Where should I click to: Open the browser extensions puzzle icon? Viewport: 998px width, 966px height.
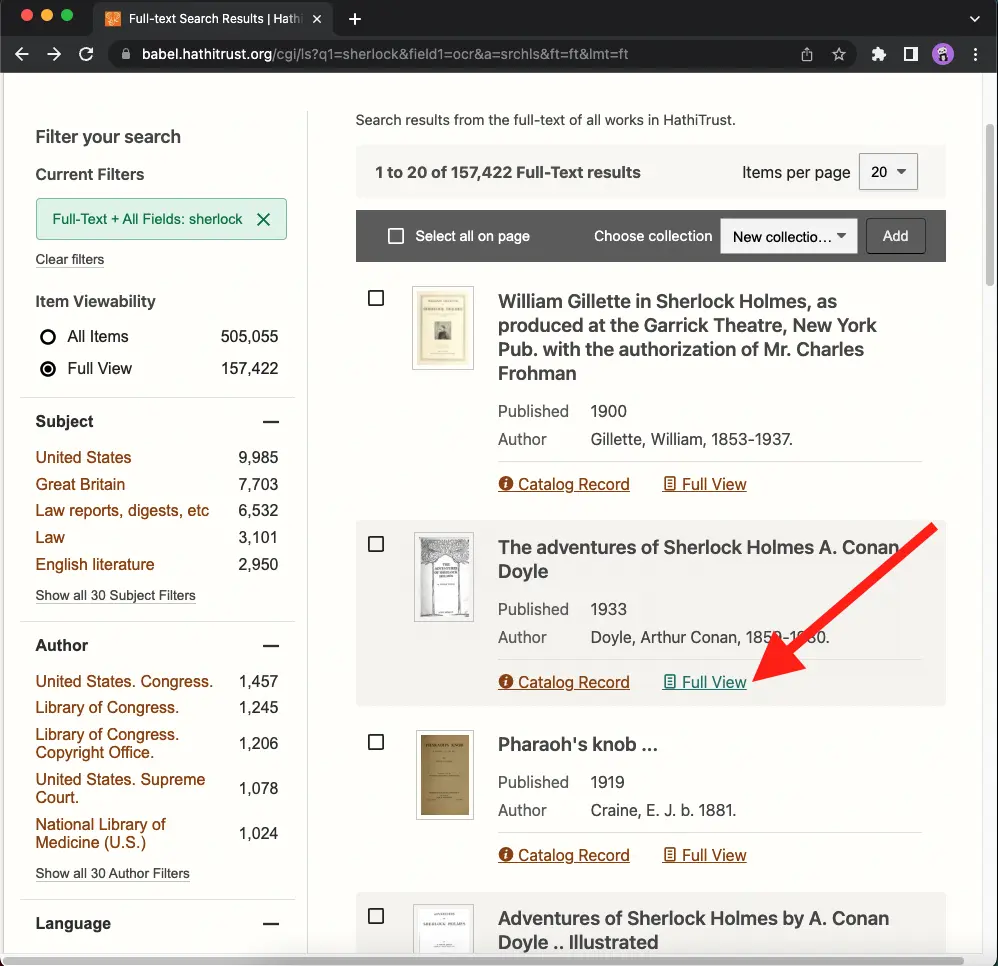point(879,54)
